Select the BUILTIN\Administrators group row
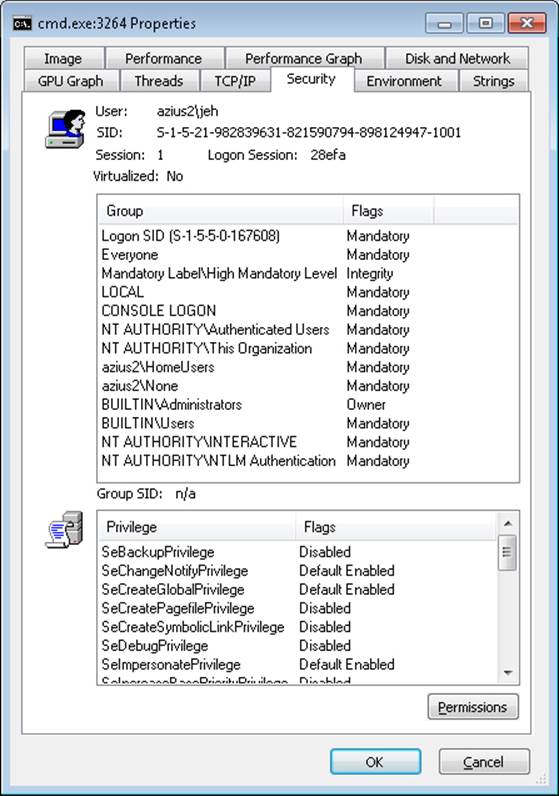The image size is (559, 796). point(308,405)
